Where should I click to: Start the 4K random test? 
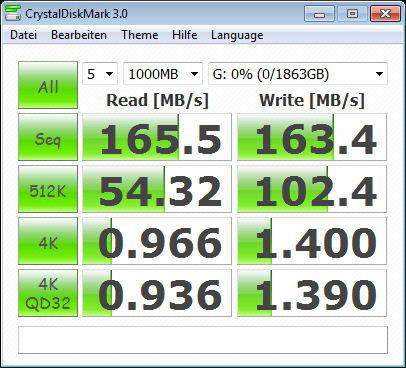(48, 241)
